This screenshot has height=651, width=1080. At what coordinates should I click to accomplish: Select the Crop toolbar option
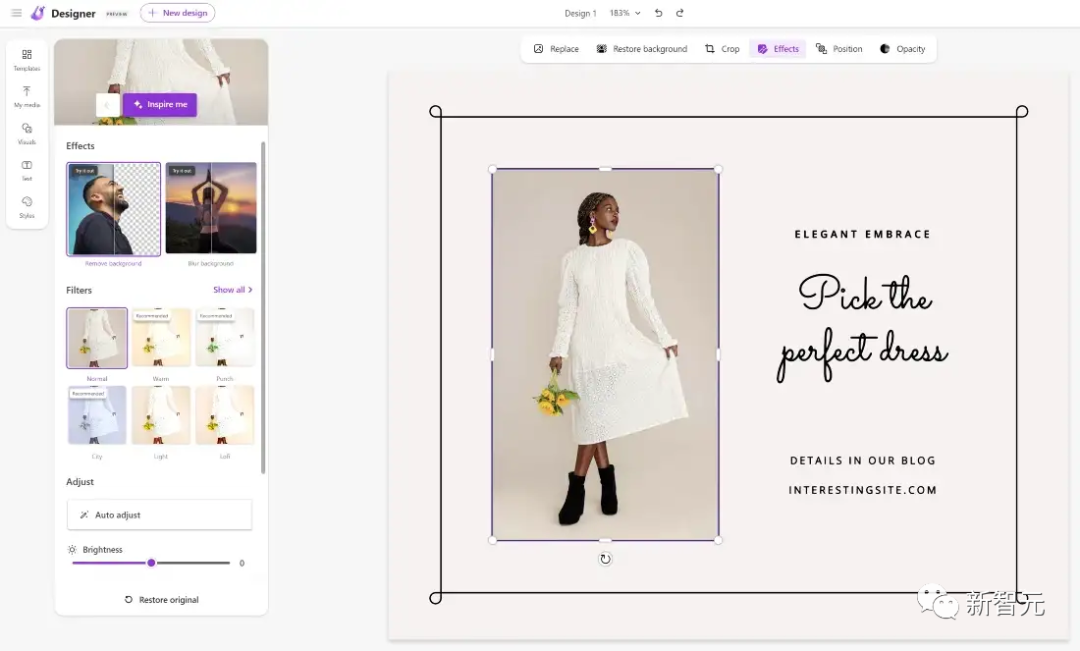tap(722, 49)
